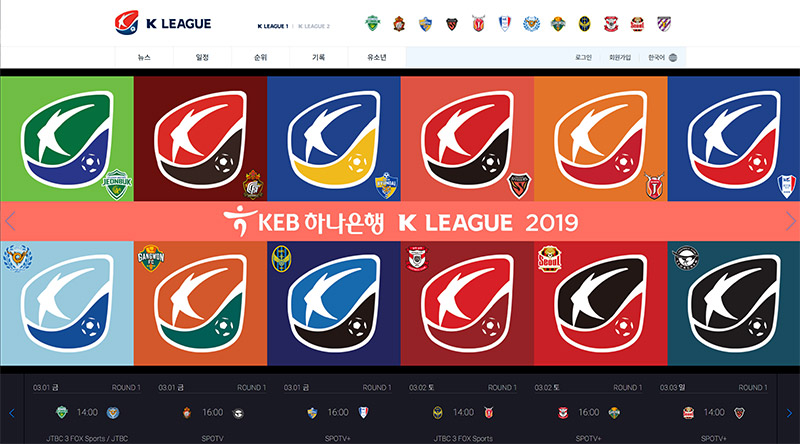This screenshot has height=444, width=800.
Task: Open the Incheon United crest in header
Action: coord(584,23)
